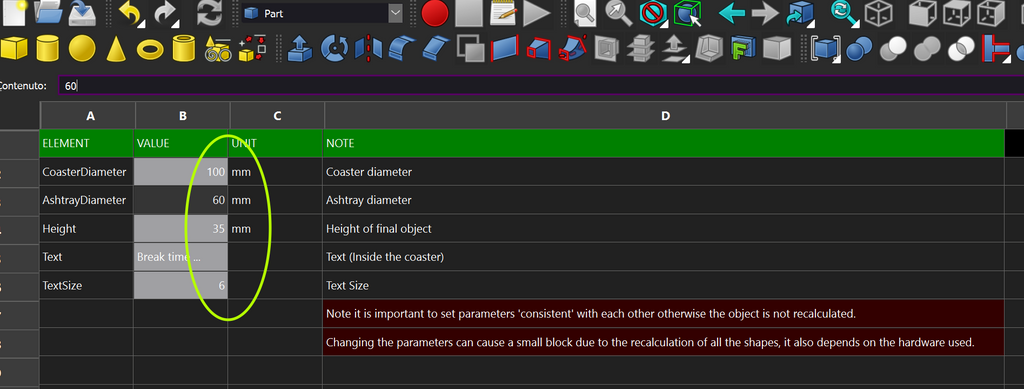Viewport: 1024px width, 389px height.
Task: Go back with the left arrow icon
Action: pos(731,13)
